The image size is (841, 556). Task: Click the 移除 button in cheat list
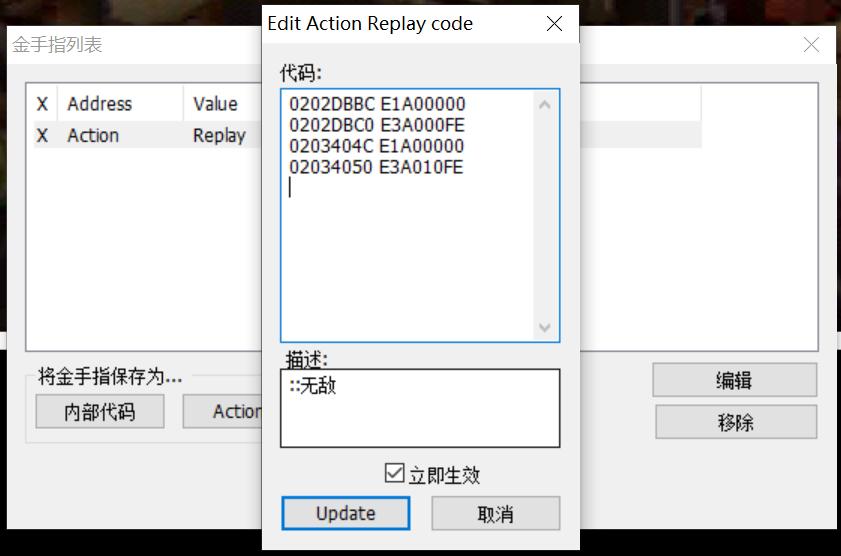pos(736,422)
